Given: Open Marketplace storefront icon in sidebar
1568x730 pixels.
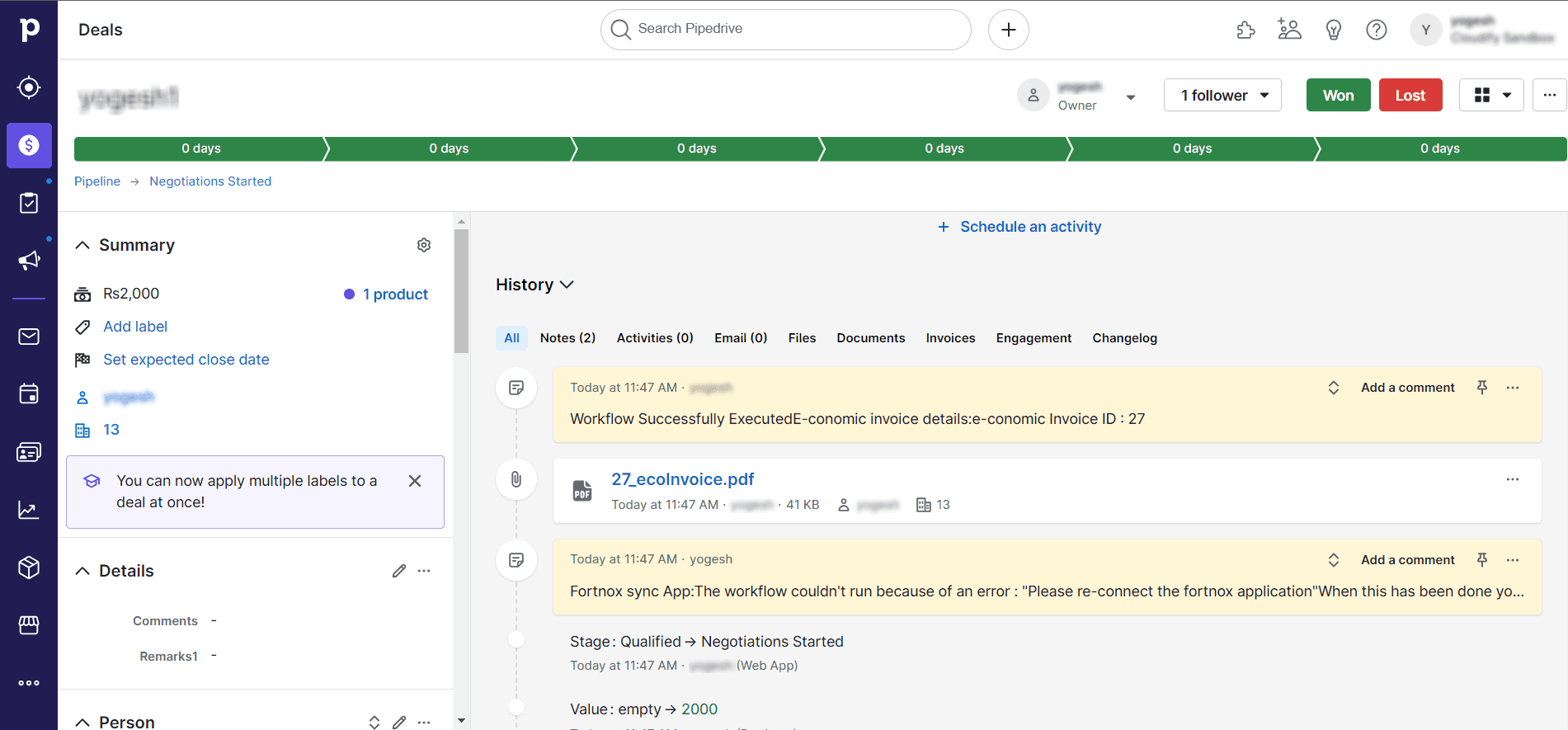Looking at the screenshot, I should [x=29, y=625].
